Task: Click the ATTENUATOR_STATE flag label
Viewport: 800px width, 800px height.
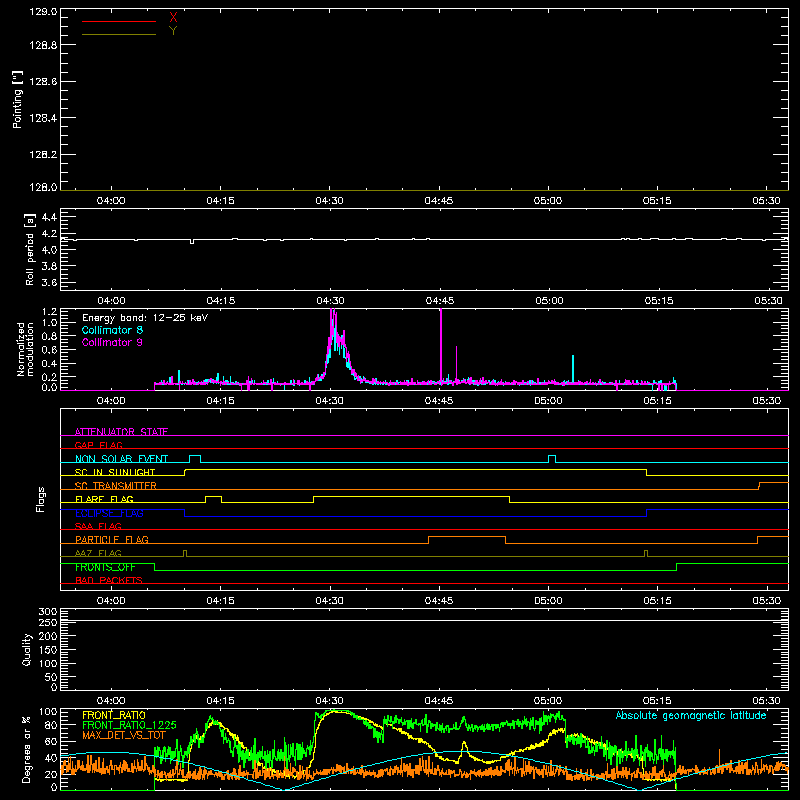Action: [121, 432]
